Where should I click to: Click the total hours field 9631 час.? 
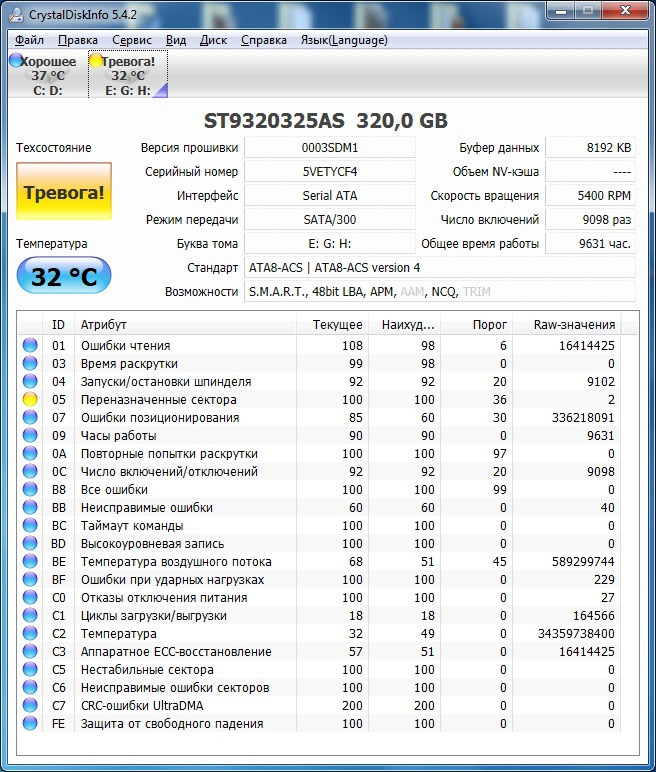tap(590, 244)
